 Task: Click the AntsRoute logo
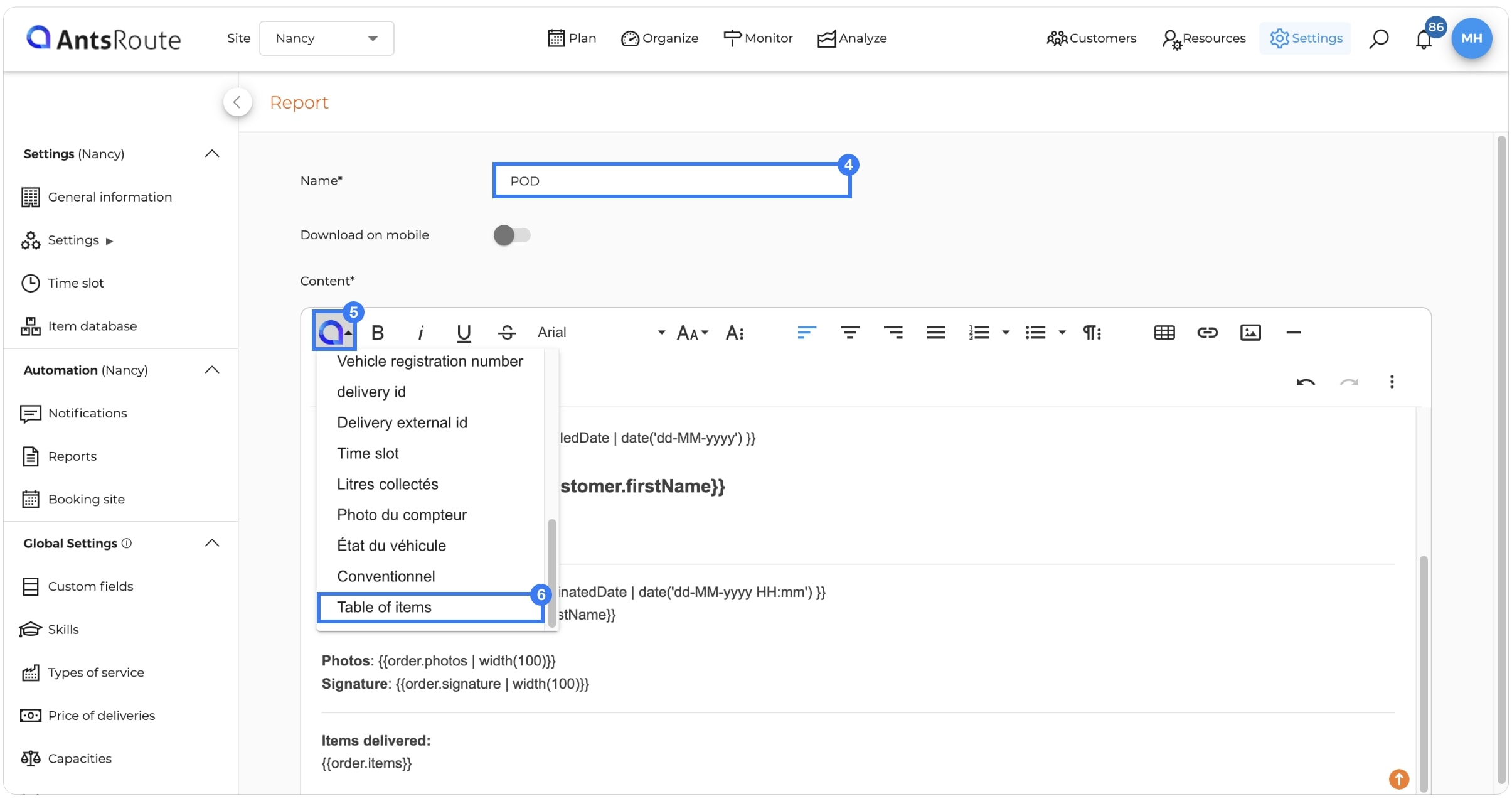pos(104,39)
